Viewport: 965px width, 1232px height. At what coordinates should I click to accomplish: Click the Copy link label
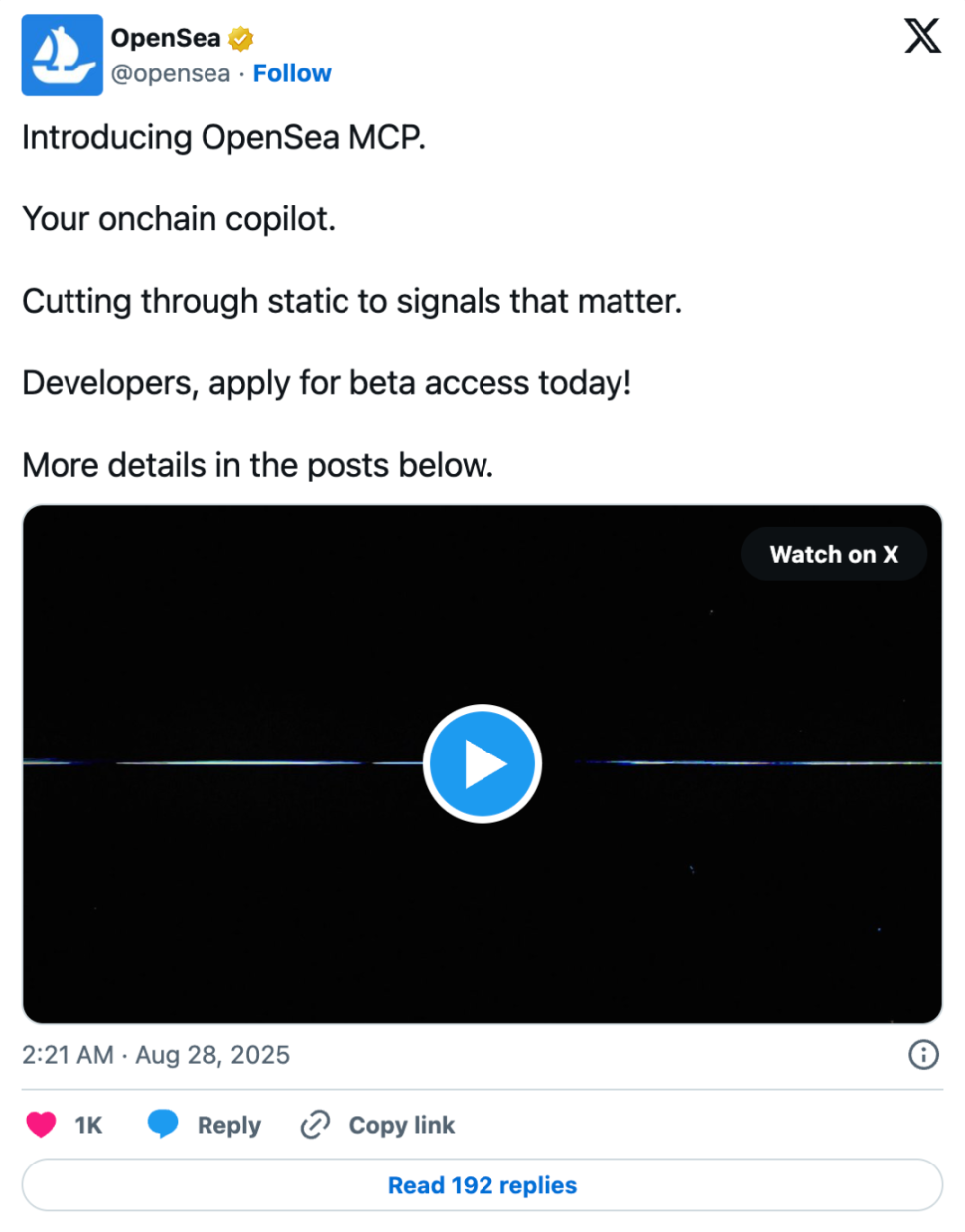point(401,1125)
